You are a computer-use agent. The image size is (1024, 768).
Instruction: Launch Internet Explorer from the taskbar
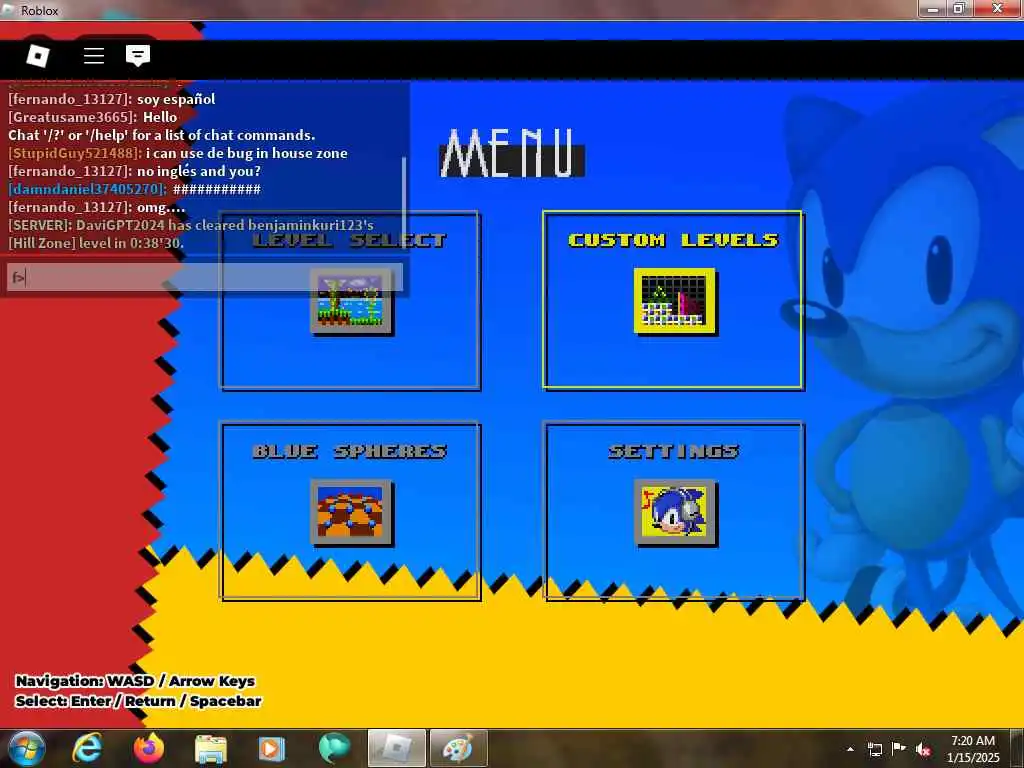(87, 748)
